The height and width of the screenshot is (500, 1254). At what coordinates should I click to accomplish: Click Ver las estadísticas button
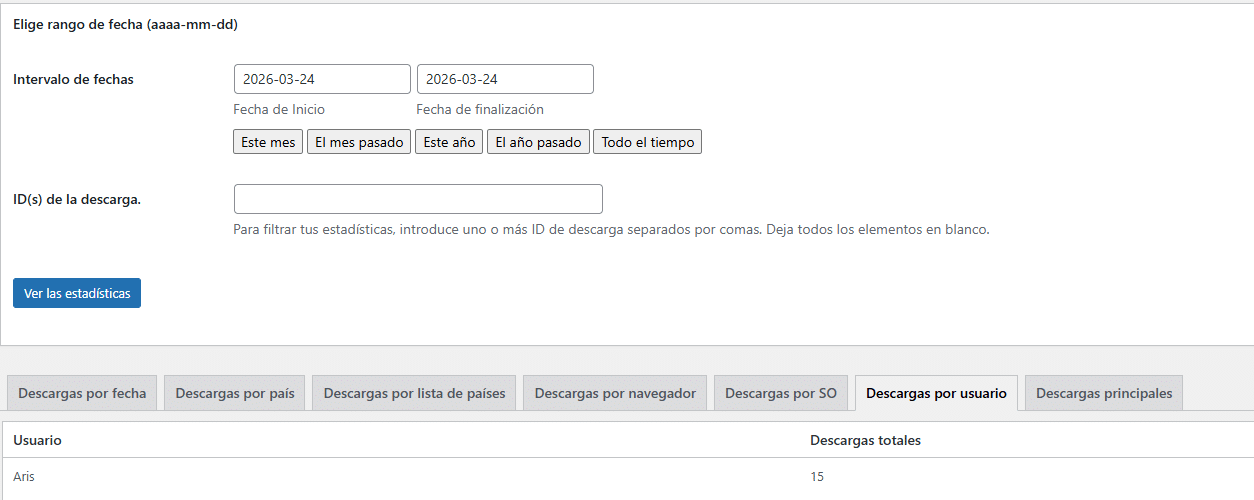(x=77, y=293)
